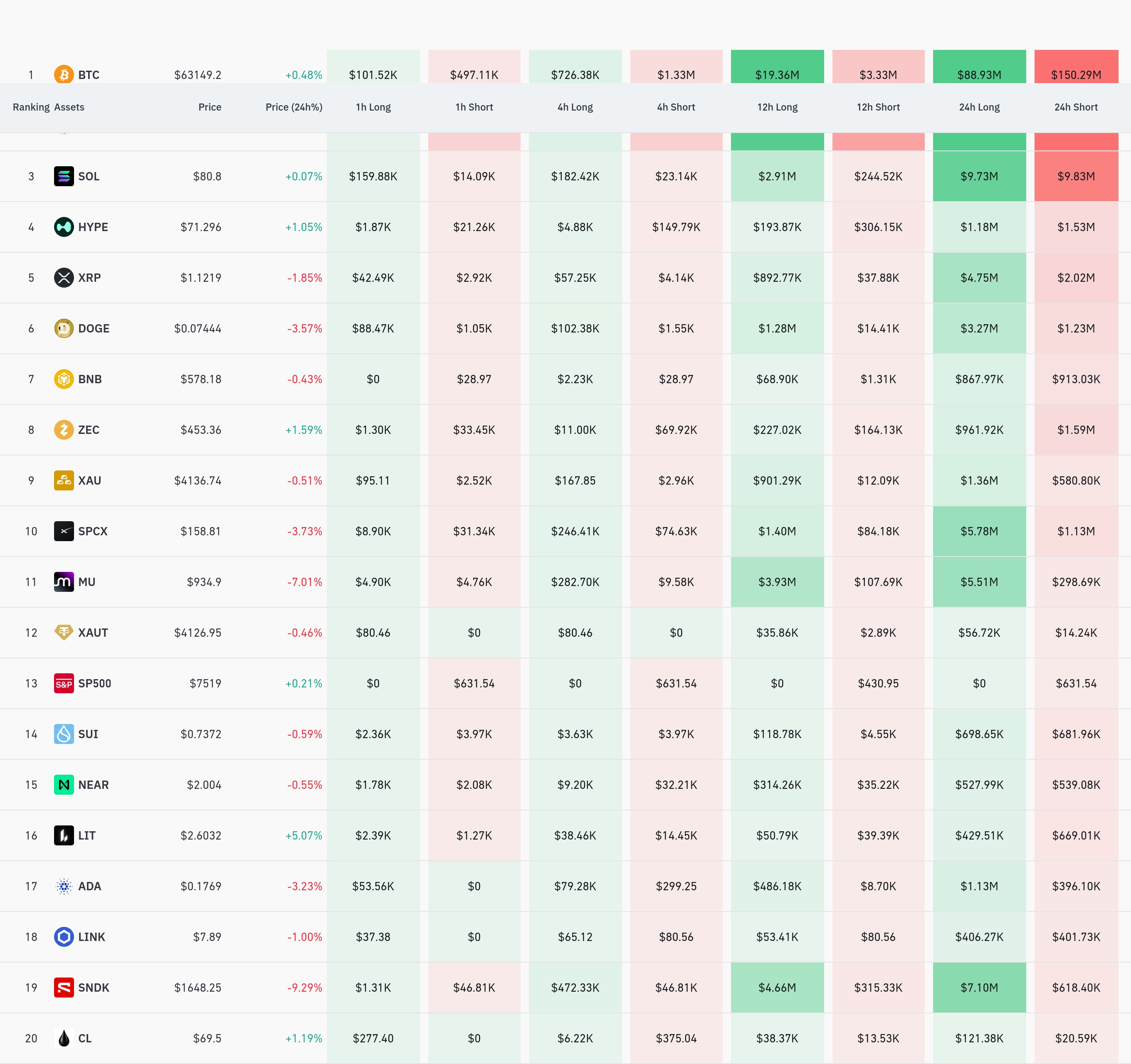Screen dimensions: 1131x1064
Task: Click the ZEC Zcash icon
Action: 64,429
